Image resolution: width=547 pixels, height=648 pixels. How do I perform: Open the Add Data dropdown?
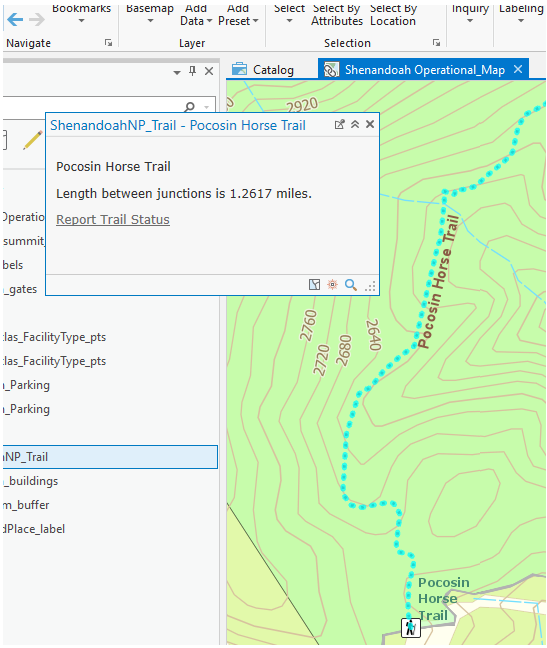pos(196,15)
